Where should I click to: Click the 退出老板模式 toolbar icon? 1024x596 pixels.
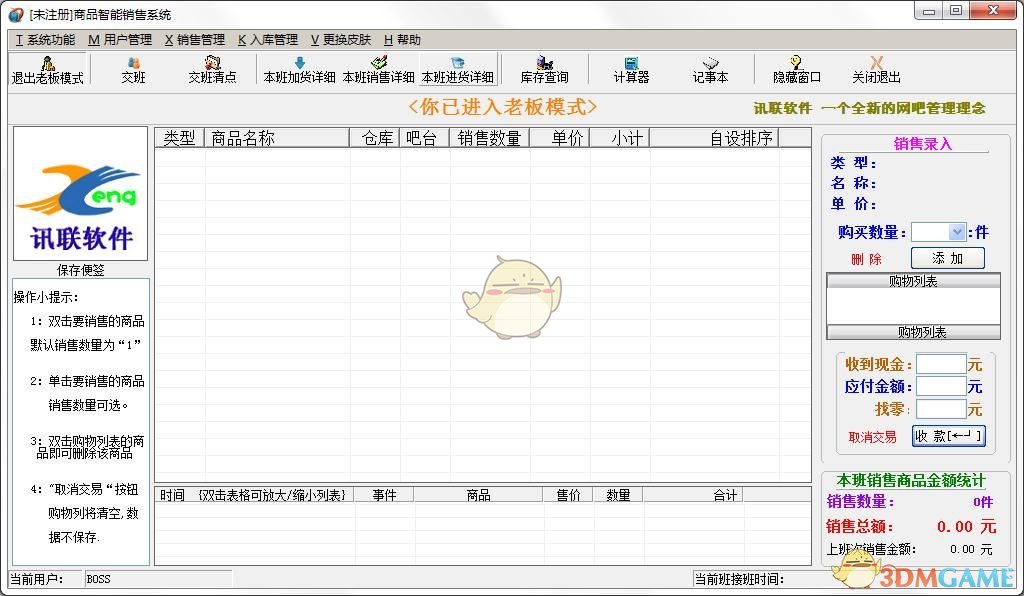tap(48, 70)
